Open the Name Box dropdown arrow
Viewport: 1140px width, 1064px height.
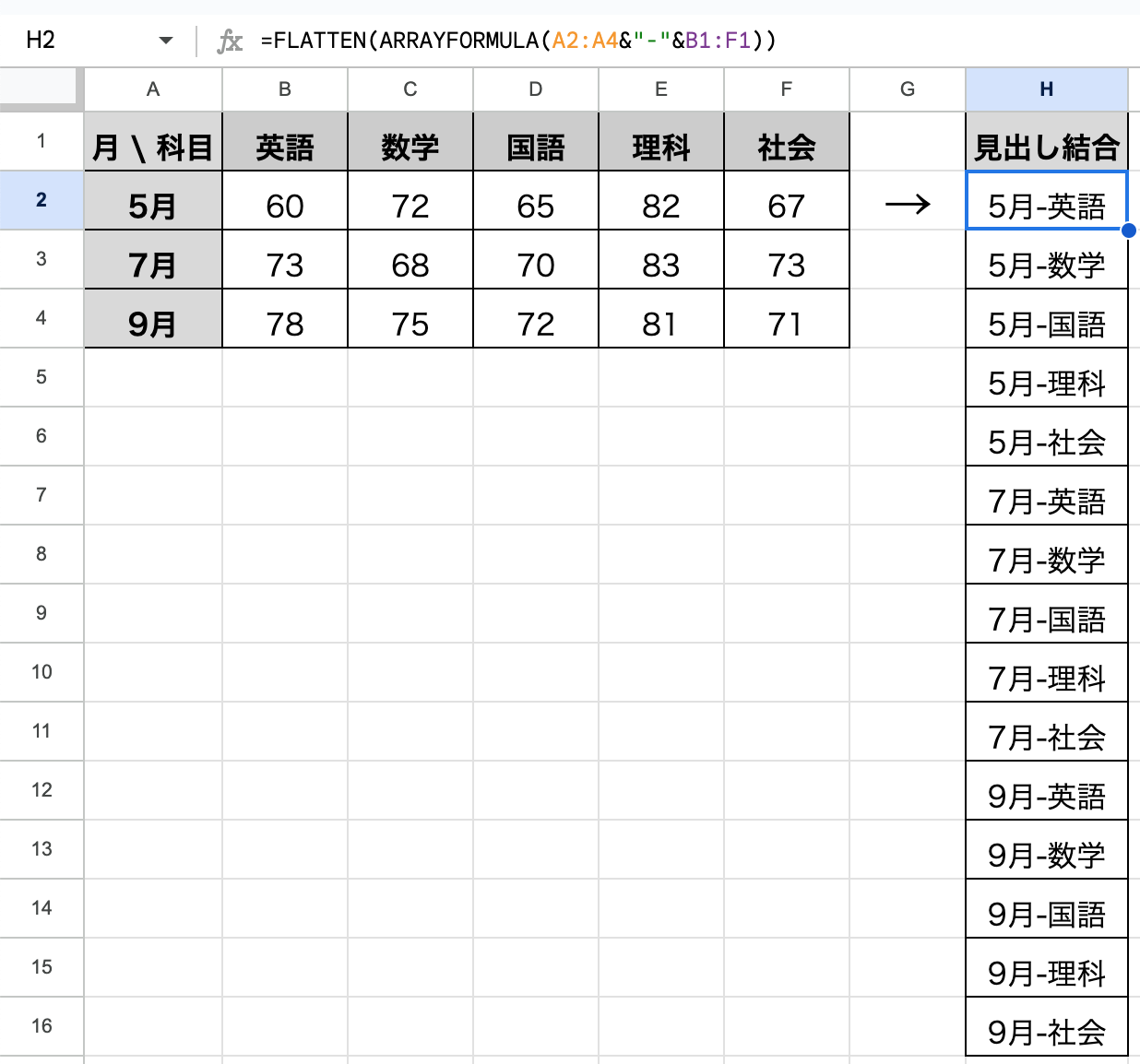click(x=166, y=41)
